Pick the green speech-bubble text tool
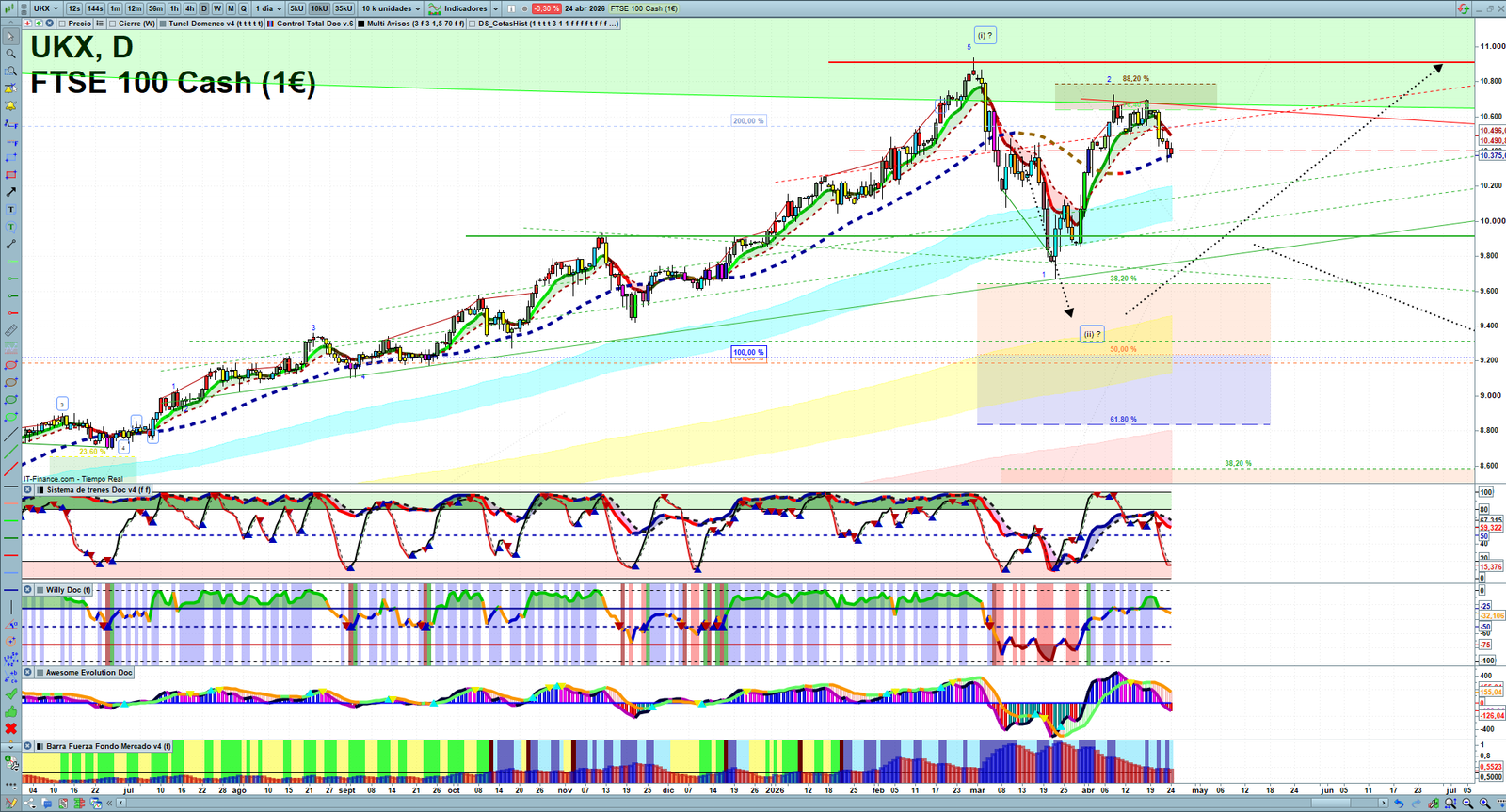Viewport: 1506px width, 812px height. [10, 227]
